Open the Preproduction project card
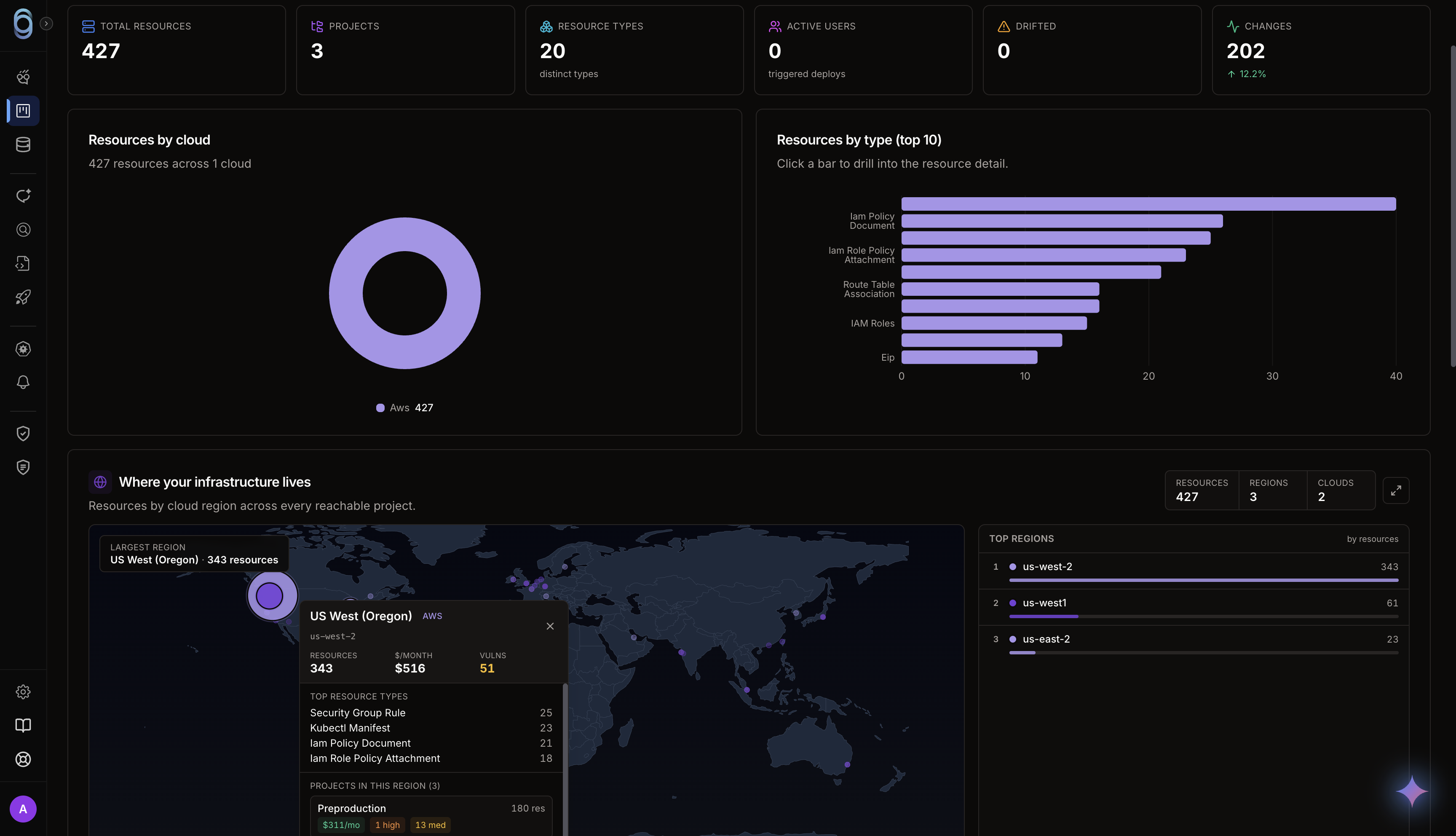This screenshot has width=1456, height=836. pyautogui.click(x=431, y=816)
